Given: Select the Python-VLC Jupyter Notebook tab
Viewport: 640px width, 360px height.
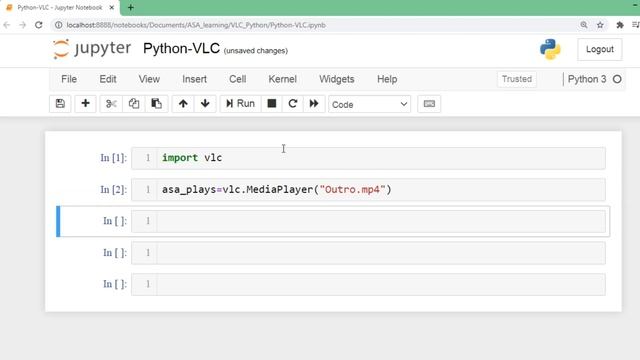Looking at the screenshot, I should (x=60, y=8).
